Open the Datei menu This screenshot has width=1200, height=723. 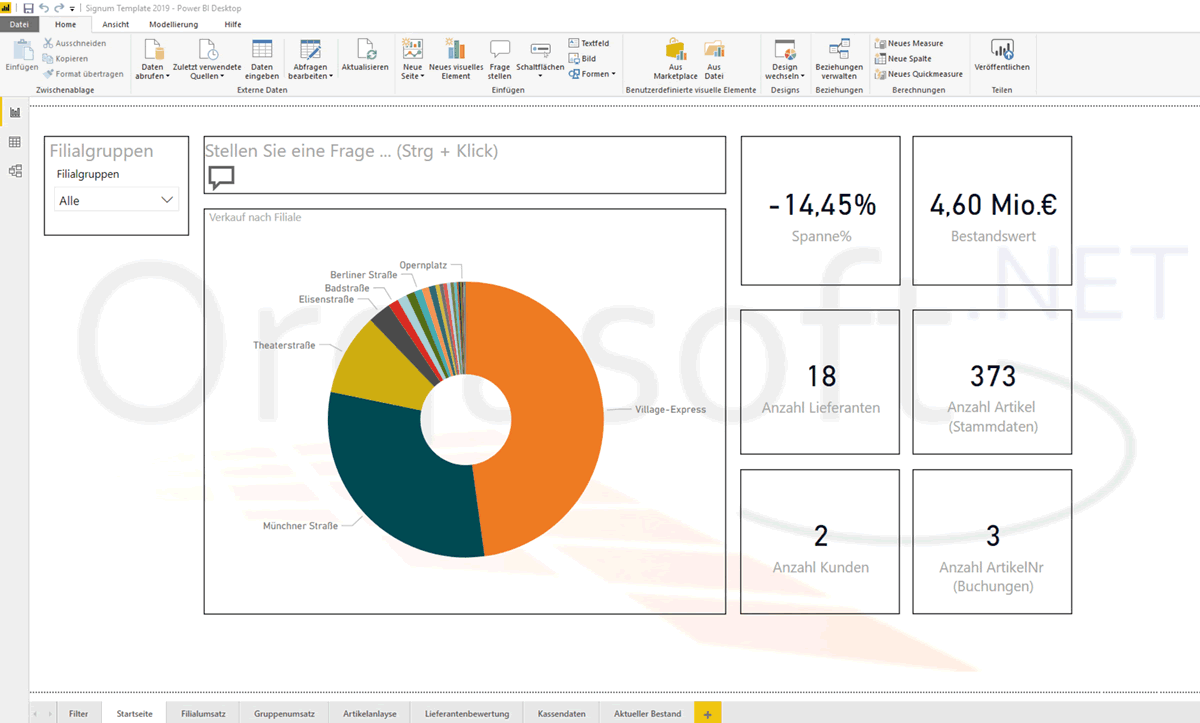click(x=18, y=24)
